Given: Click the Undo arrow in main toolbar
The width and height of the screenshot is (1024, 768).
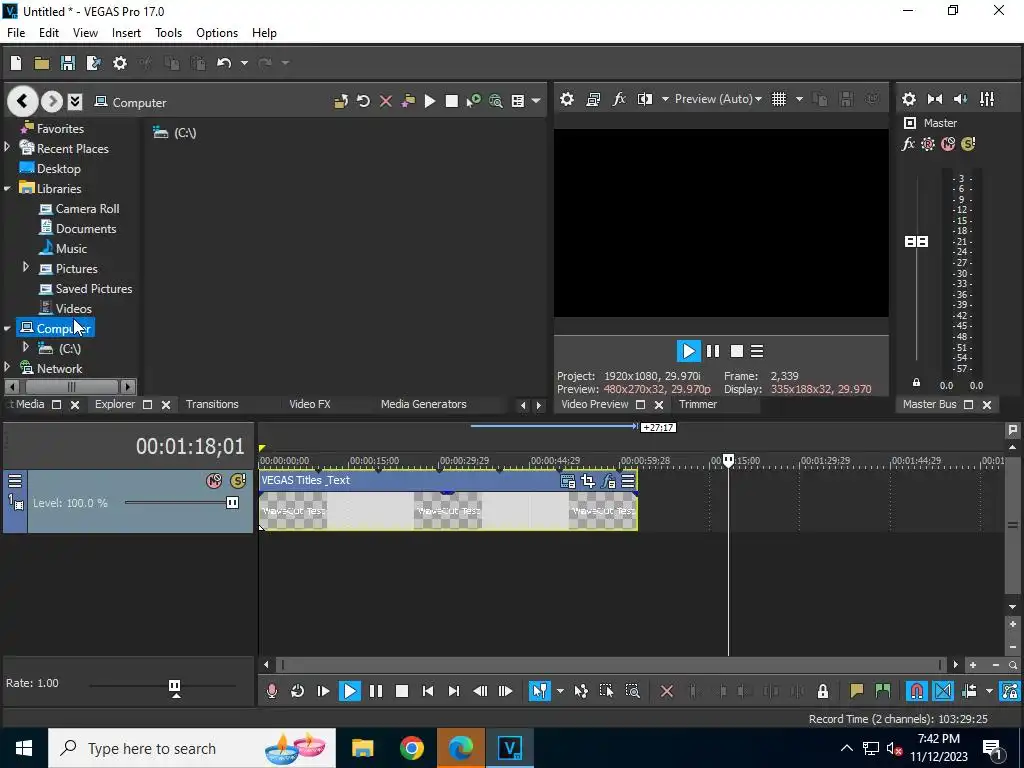Looking at the screenshot, I should 224,63.
